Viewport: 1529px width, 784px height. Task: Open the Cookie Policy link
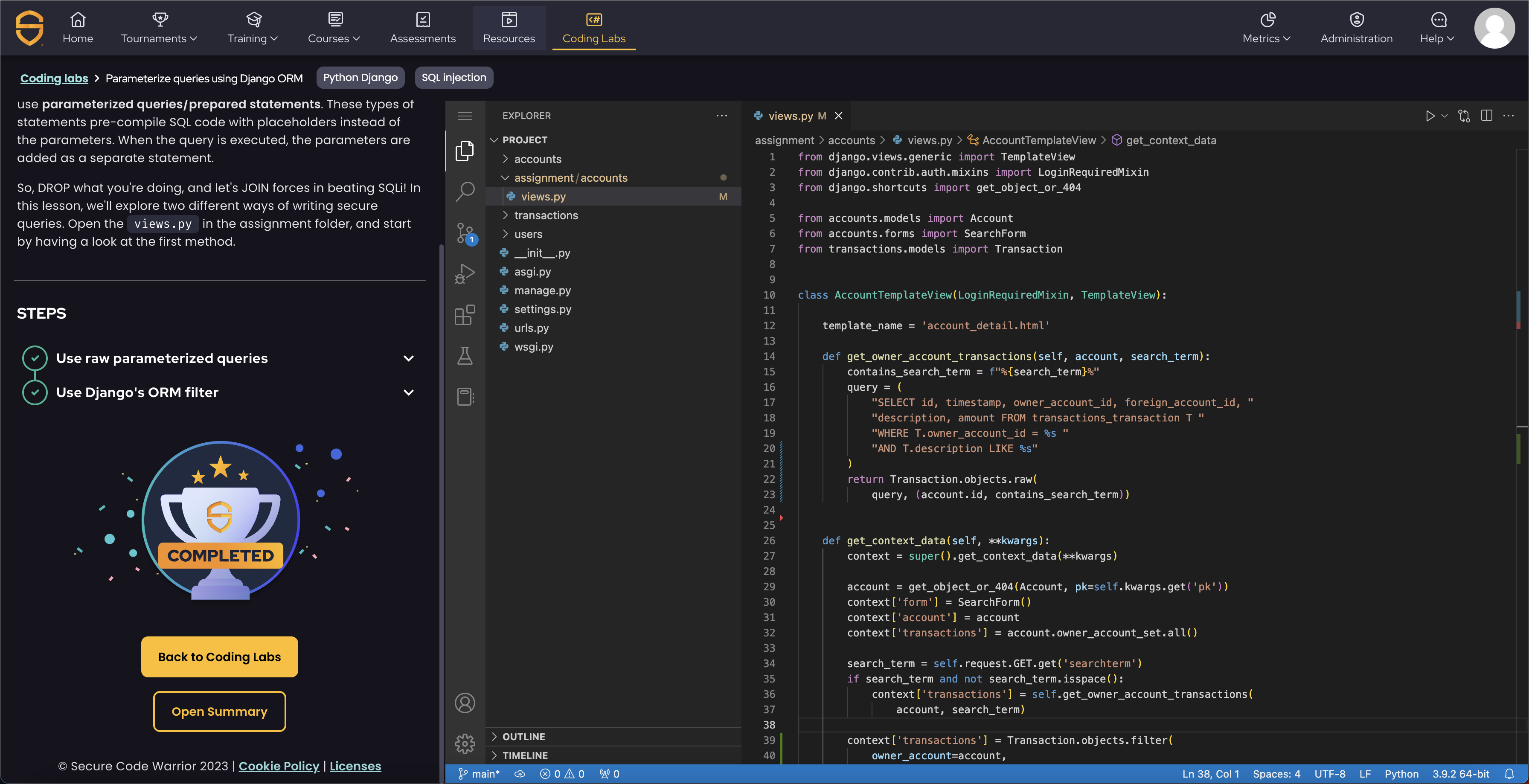pyautogui.click(x=279, y=766)
